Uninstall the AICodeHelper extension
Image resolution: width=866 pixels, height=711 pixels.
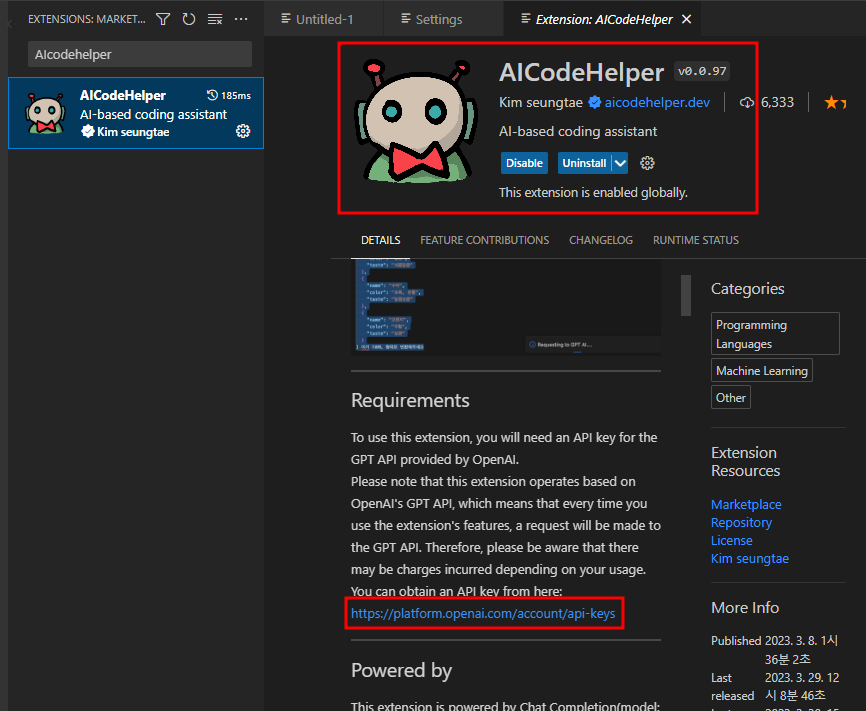point(584,163)
